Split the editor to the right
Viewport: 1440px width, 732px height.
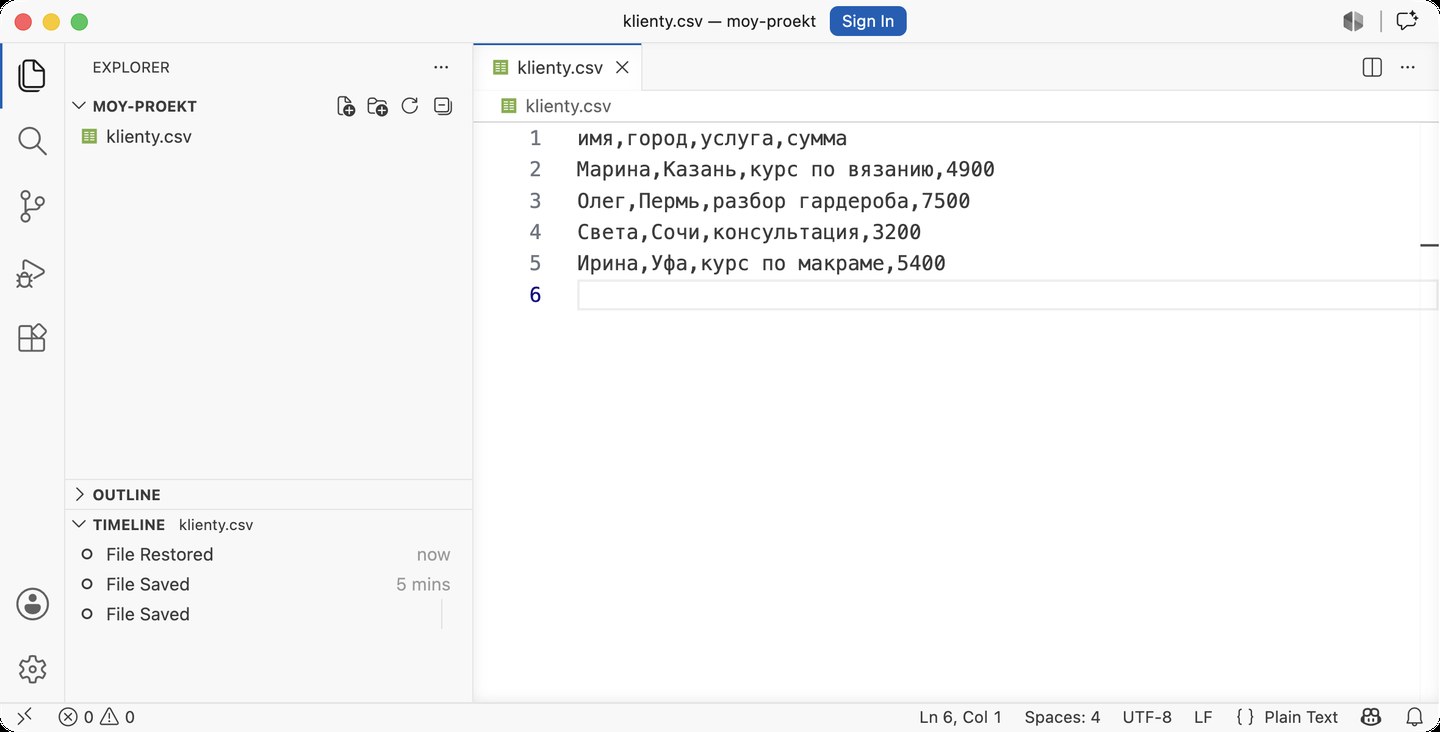click(1372, 67)
